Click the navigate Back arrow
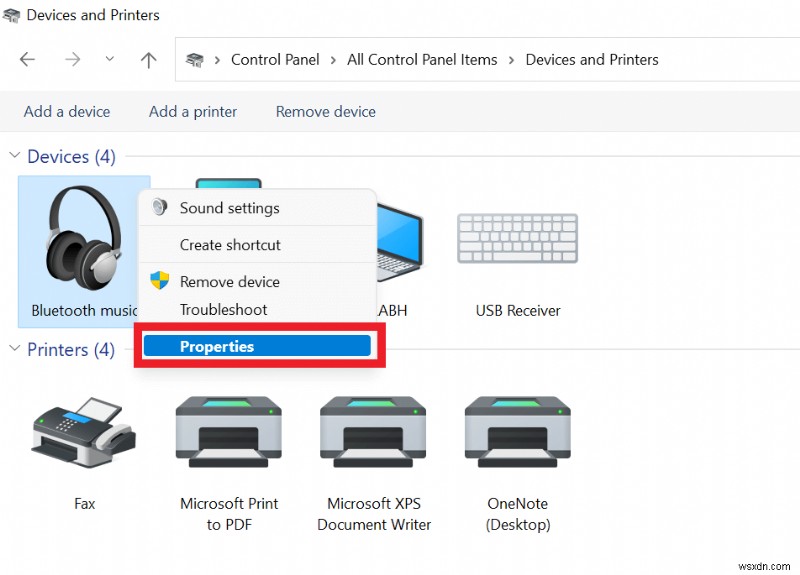800x575 pixels. click(28, 60)
